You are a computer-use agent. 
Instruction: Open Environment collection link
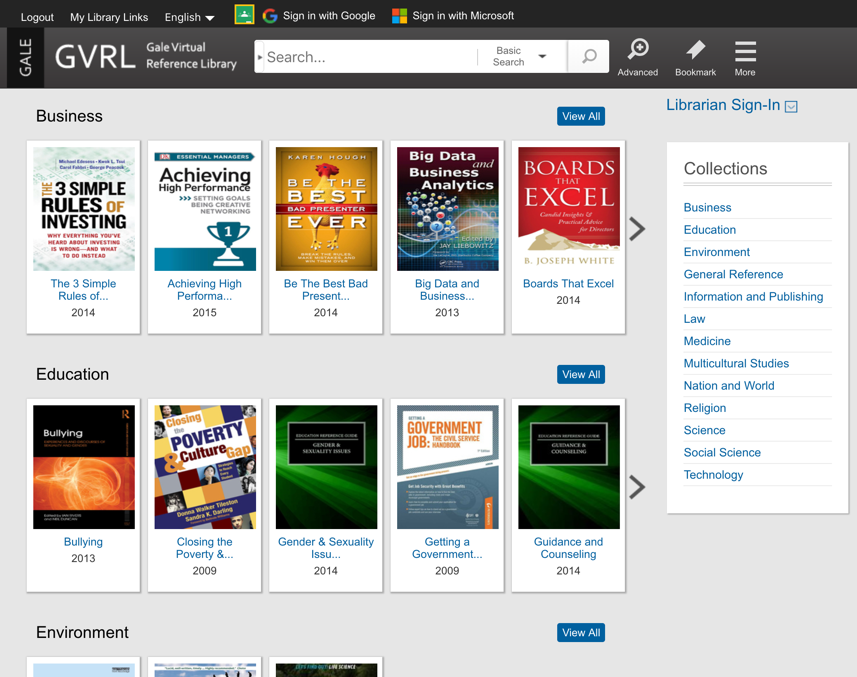[717, 252]
